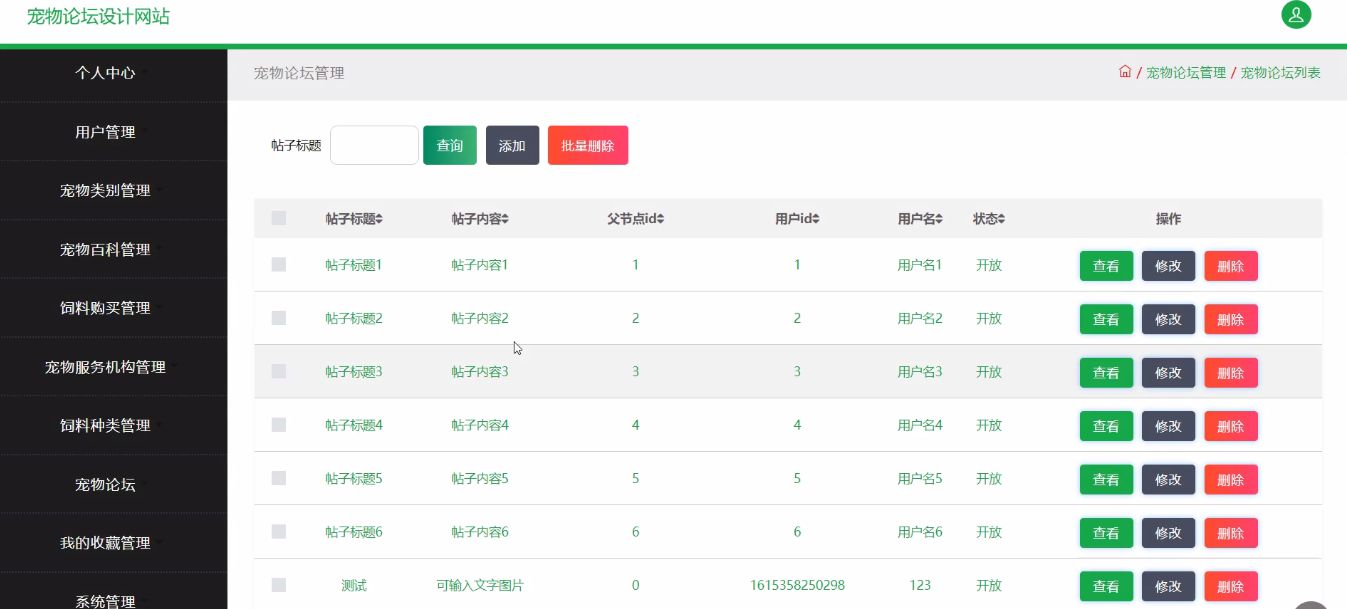Image resolution: width=1347 pixels, height=609 pixels.
Task: Edit 帖子标题5 row using 修改
Action: coord(1168,479)
